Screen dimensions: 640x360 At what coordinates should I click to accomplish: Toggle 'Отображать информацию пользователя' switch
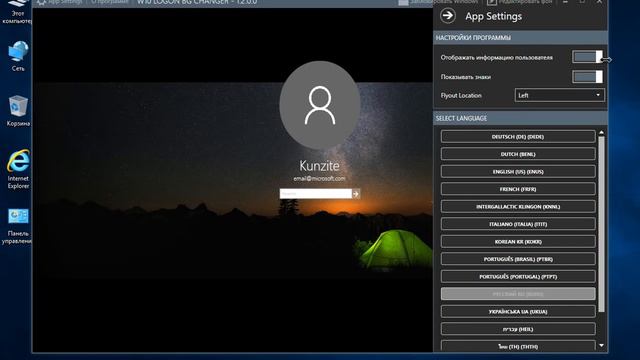point(587,57)
